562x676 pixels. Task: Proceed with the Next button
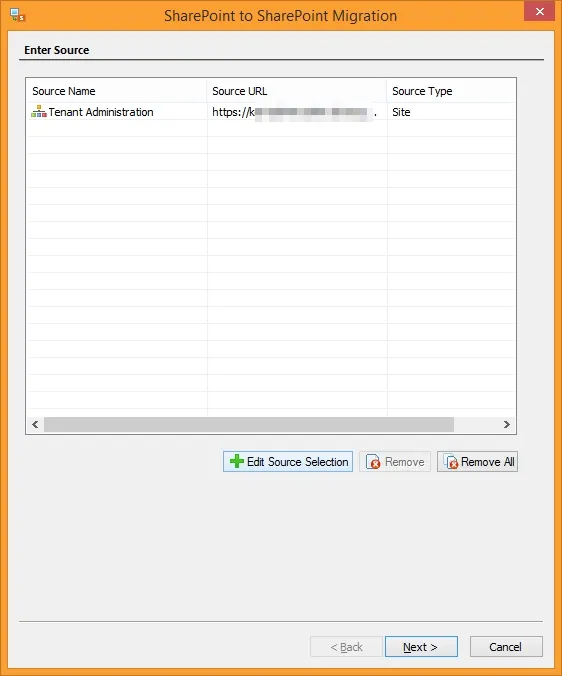pyautogui.click(x=421, y=647)
